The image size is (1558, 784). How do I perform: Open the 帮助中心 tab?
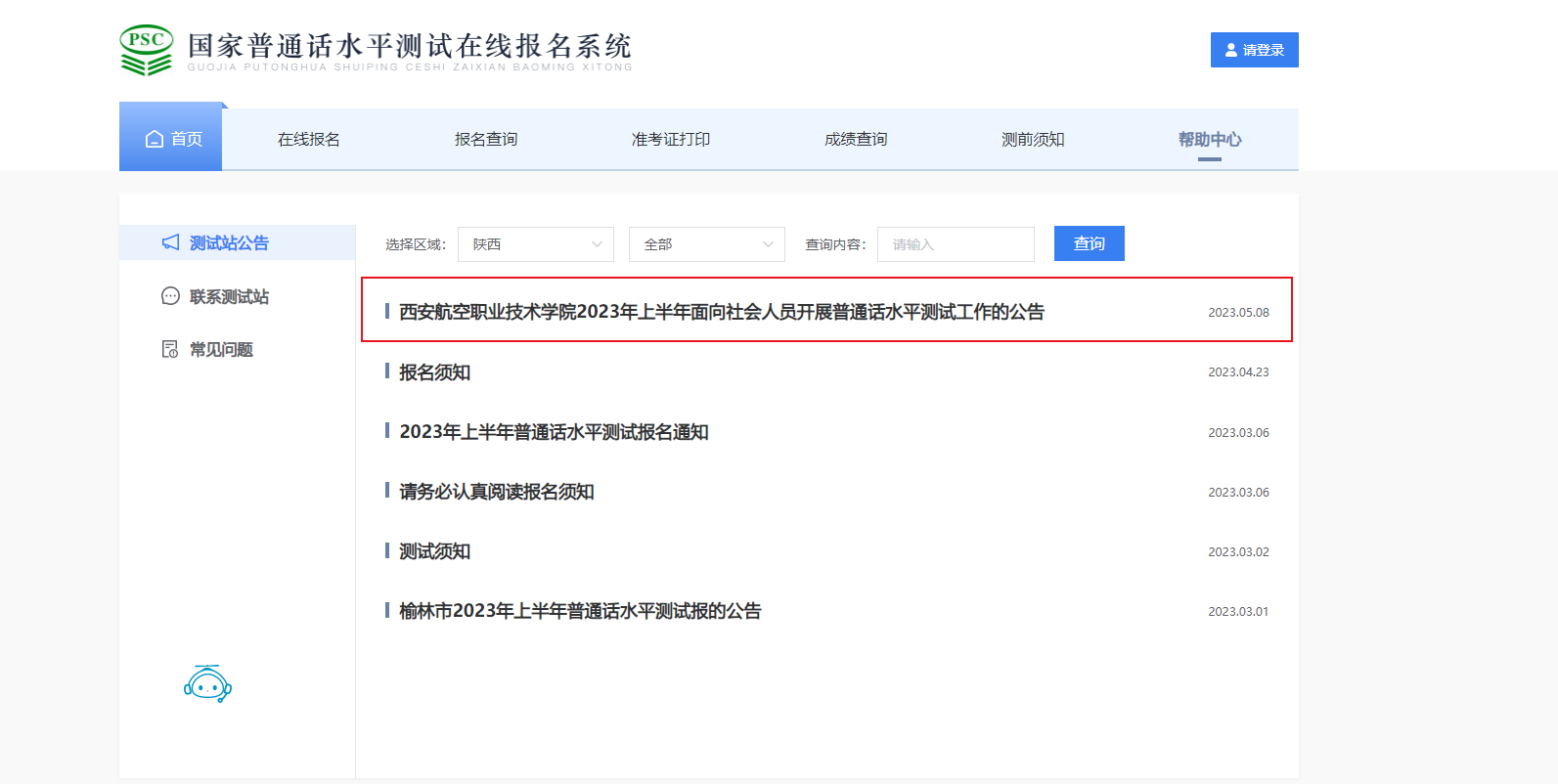(x=1209, y=140)
